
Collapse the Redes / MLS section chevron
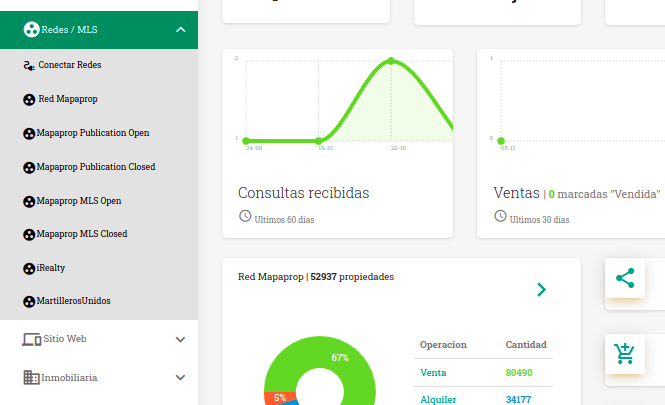[x=181, y=30]
